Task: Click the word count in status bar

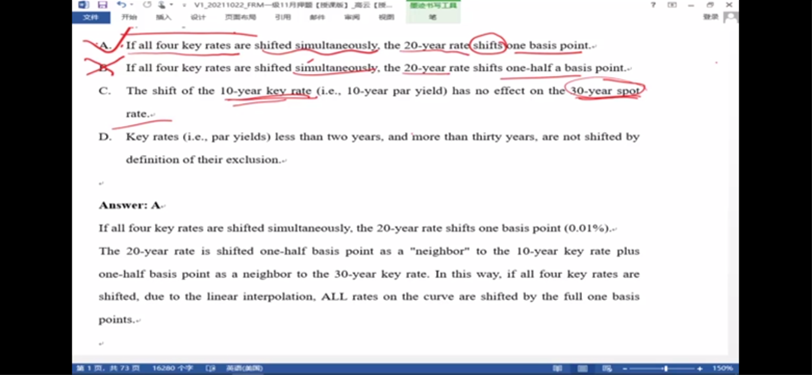Action: pyautogui.click(x=172, y=368)
